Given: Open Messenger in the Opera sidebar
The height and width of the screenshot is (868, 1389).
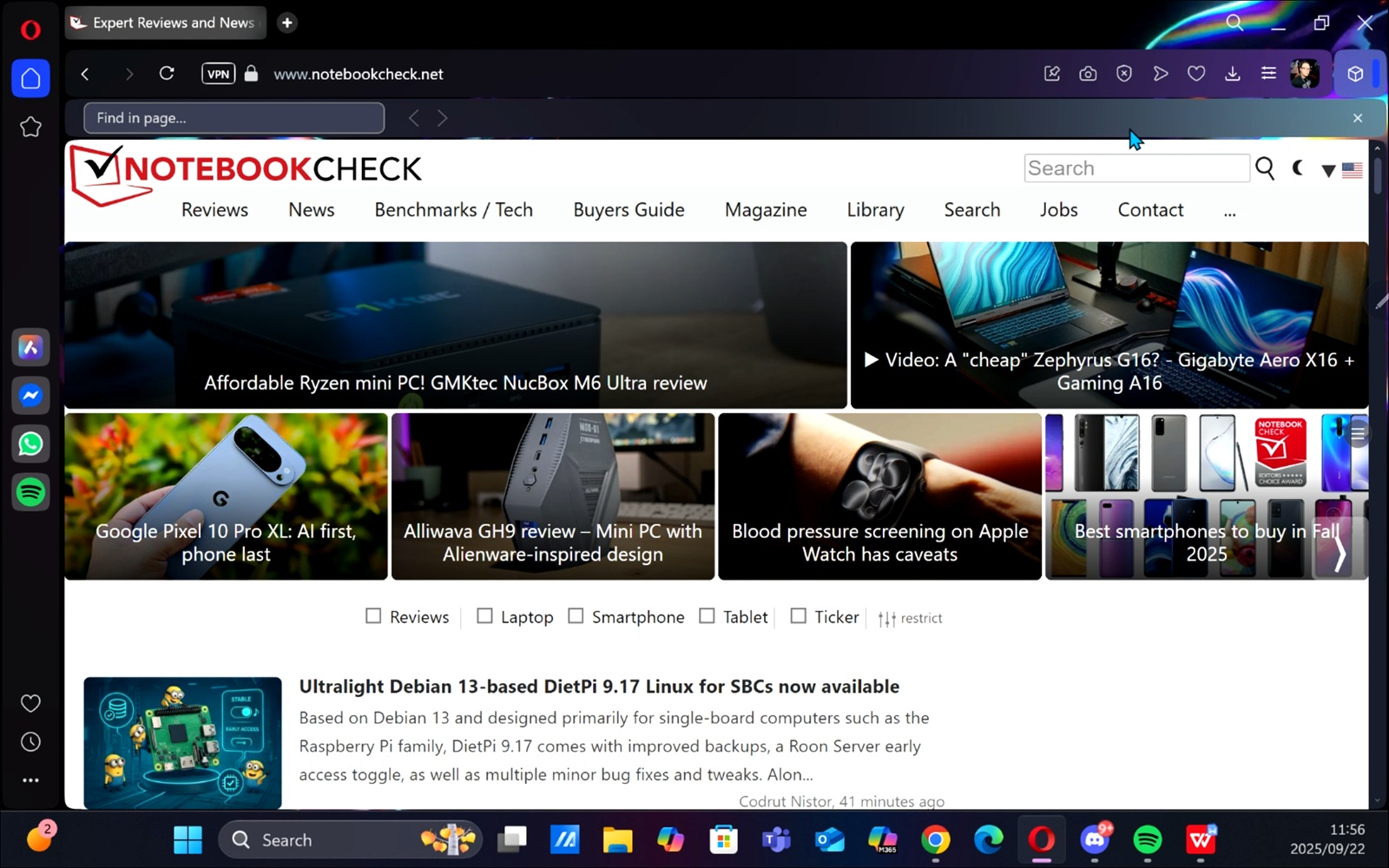Looking at the screenshot, I should pyautogui.click(x=30, y=396).
